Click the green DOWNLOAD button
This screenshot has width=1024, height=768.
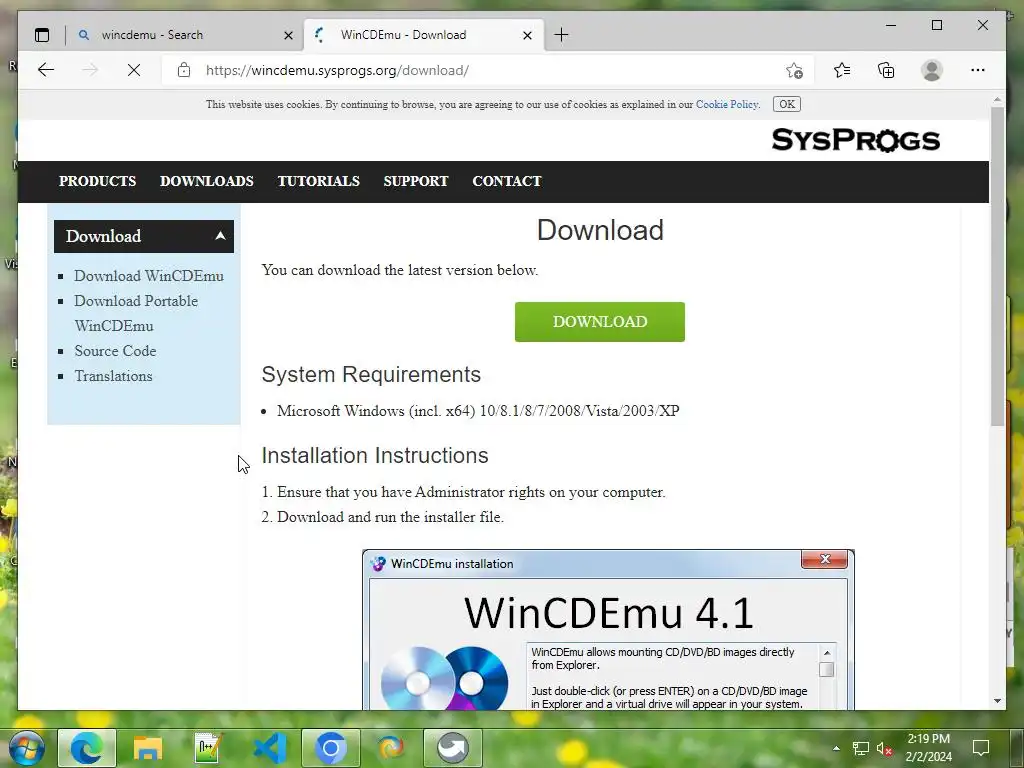point(600,322)
